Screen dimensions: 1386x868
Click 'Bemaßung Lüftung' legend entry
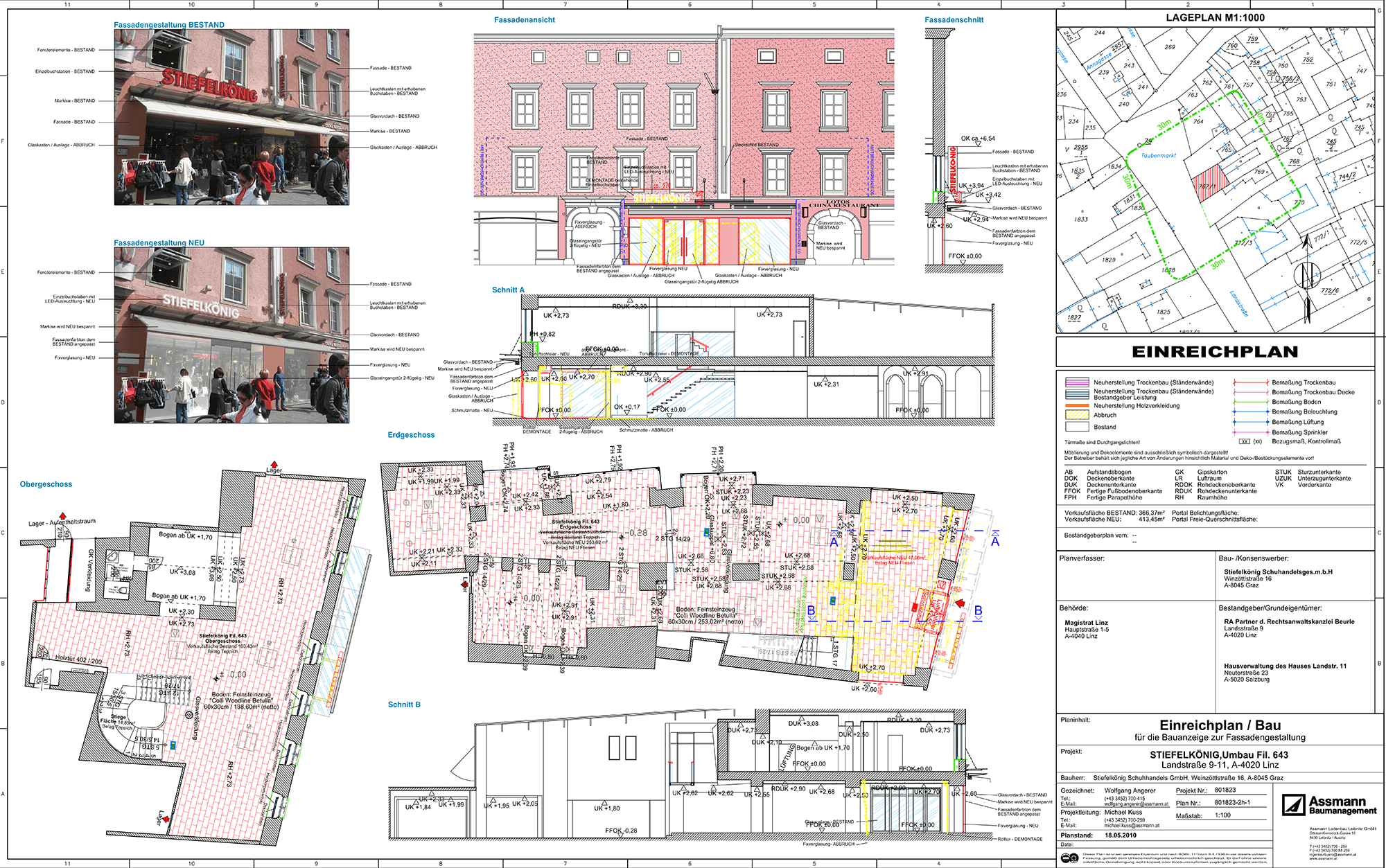click(1297, 422)
